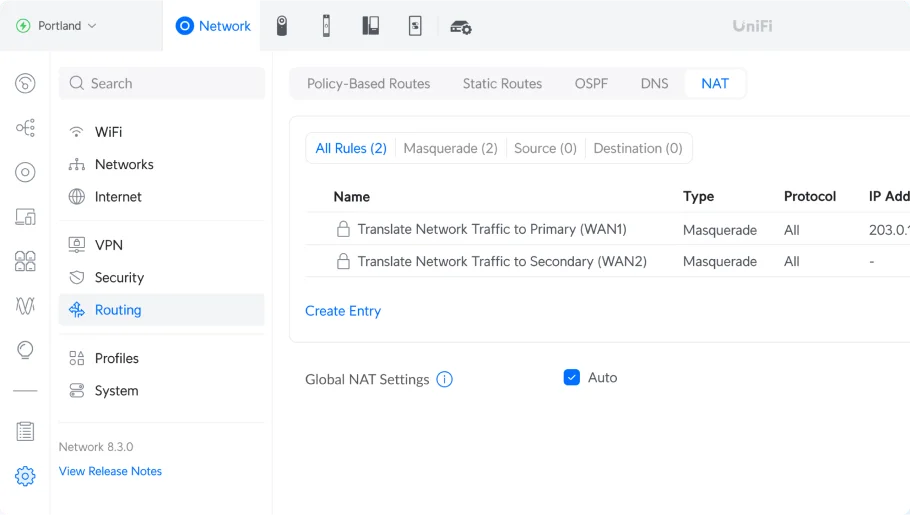This screenshot has height=515, width=910.
Task: Select the Translate Network Traffic to Secondary (WAN2) rule
Action: (x=502, y=261)
